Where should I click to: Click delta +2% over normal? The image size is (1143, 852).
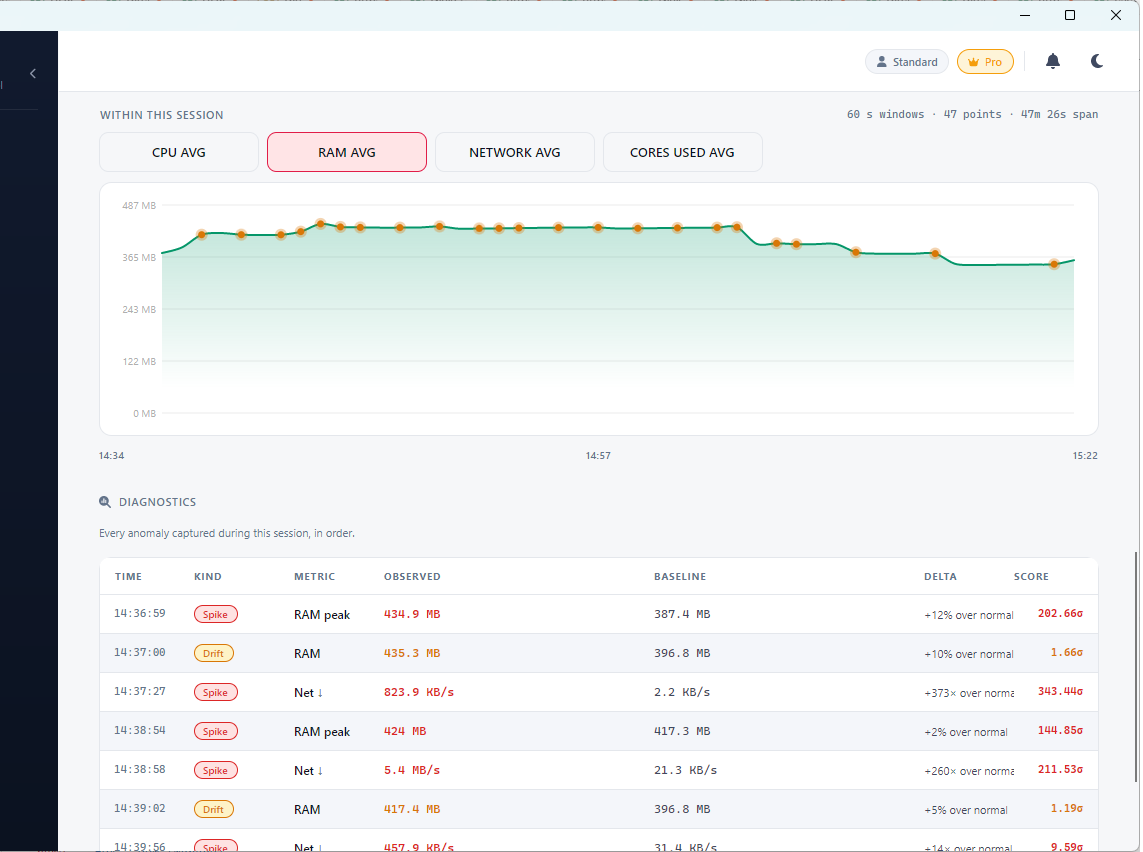click(966, 732)
